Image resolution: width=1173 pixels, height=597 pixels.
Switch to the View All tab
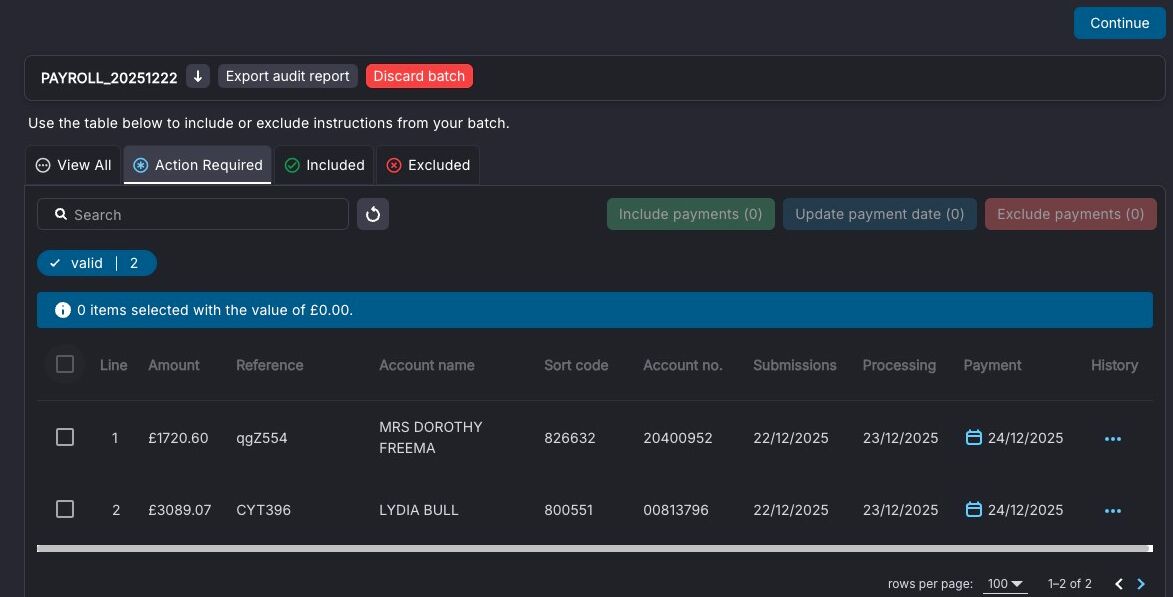click(x=73, y=165)
